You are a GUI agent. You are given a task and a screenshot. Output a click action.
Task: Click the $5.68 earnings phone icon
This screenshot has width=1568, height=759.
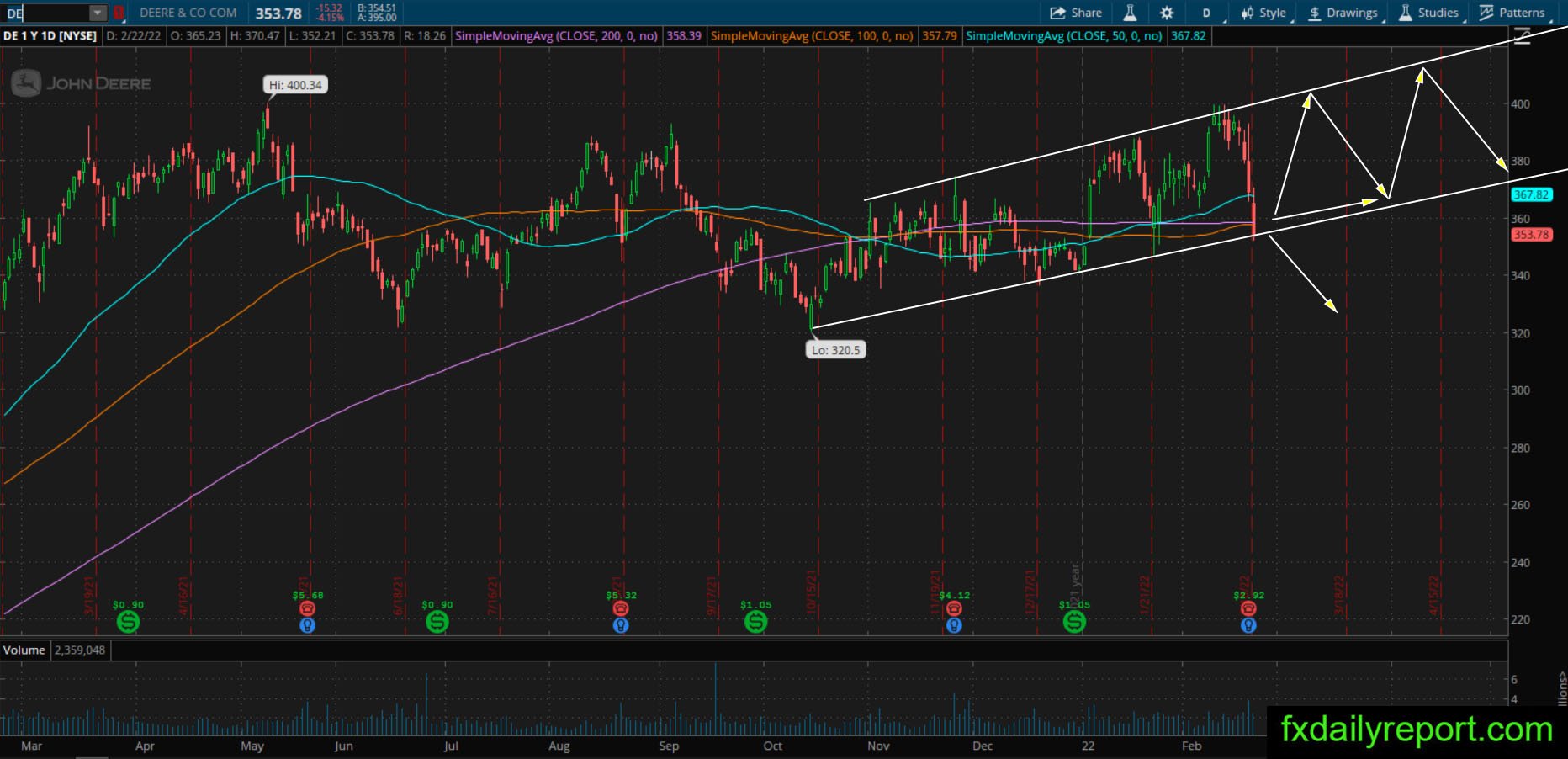[307, 608]
